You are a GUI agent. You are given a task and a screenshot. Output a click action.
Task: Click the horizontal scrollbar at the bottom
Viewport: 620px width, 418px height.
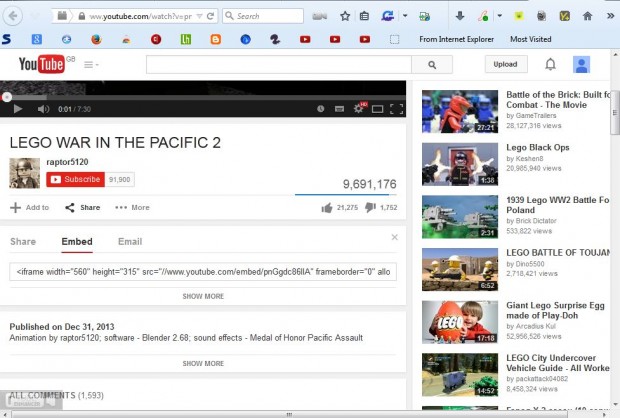point(289,414)
